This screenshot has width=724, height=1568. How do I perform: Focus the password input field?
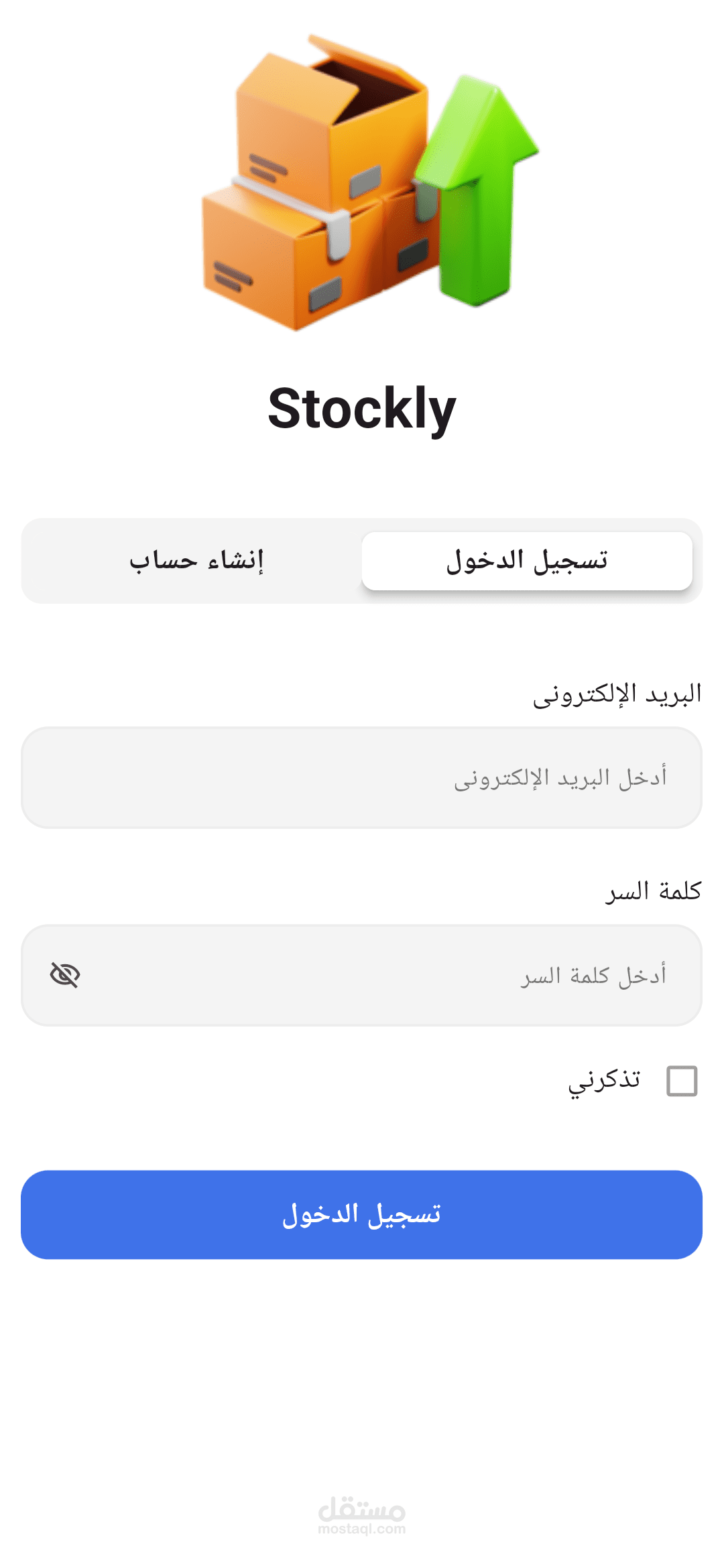302,975
